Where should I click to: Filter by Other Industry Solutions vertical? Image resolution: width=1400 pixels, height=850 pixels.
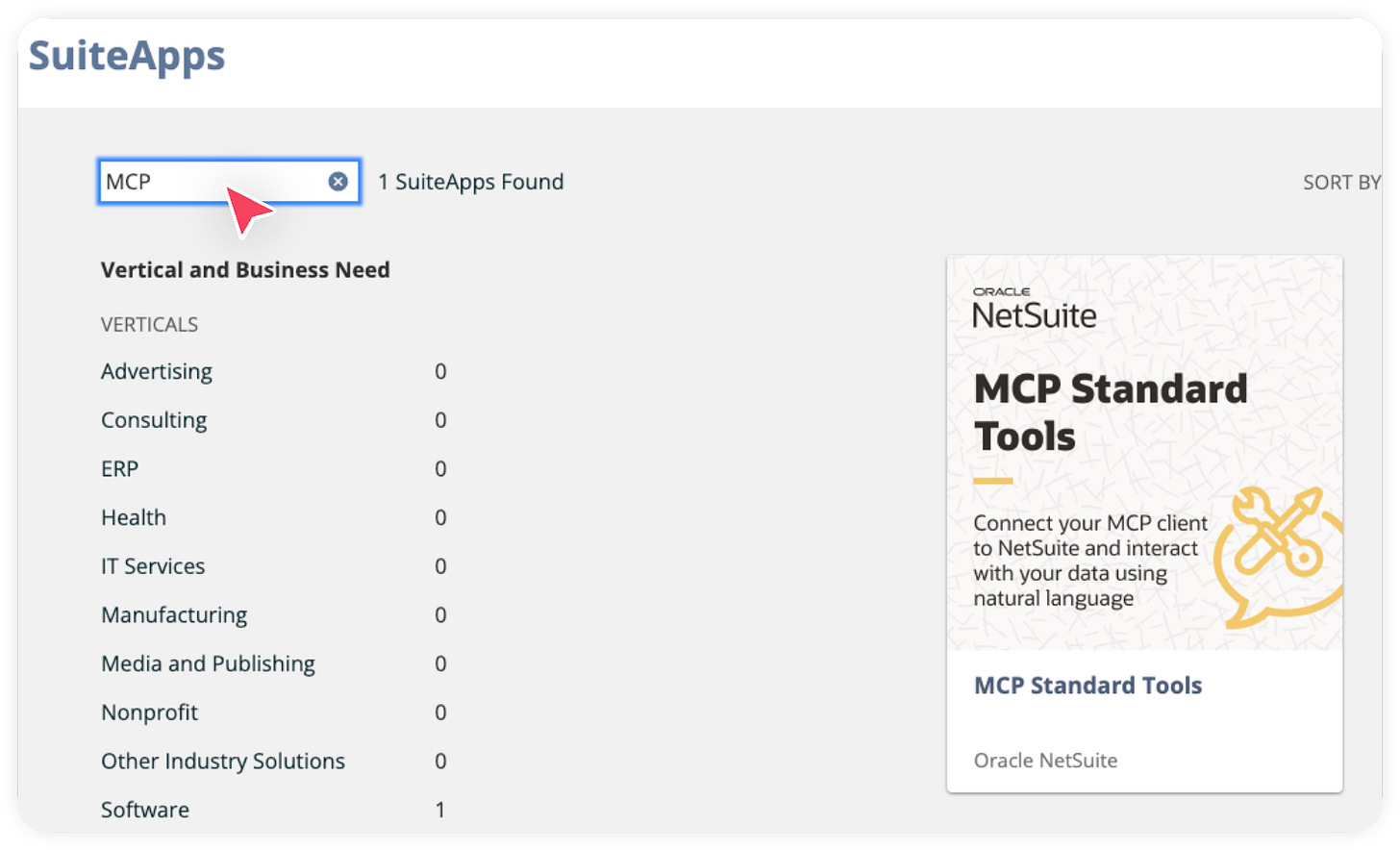point(223,762)
